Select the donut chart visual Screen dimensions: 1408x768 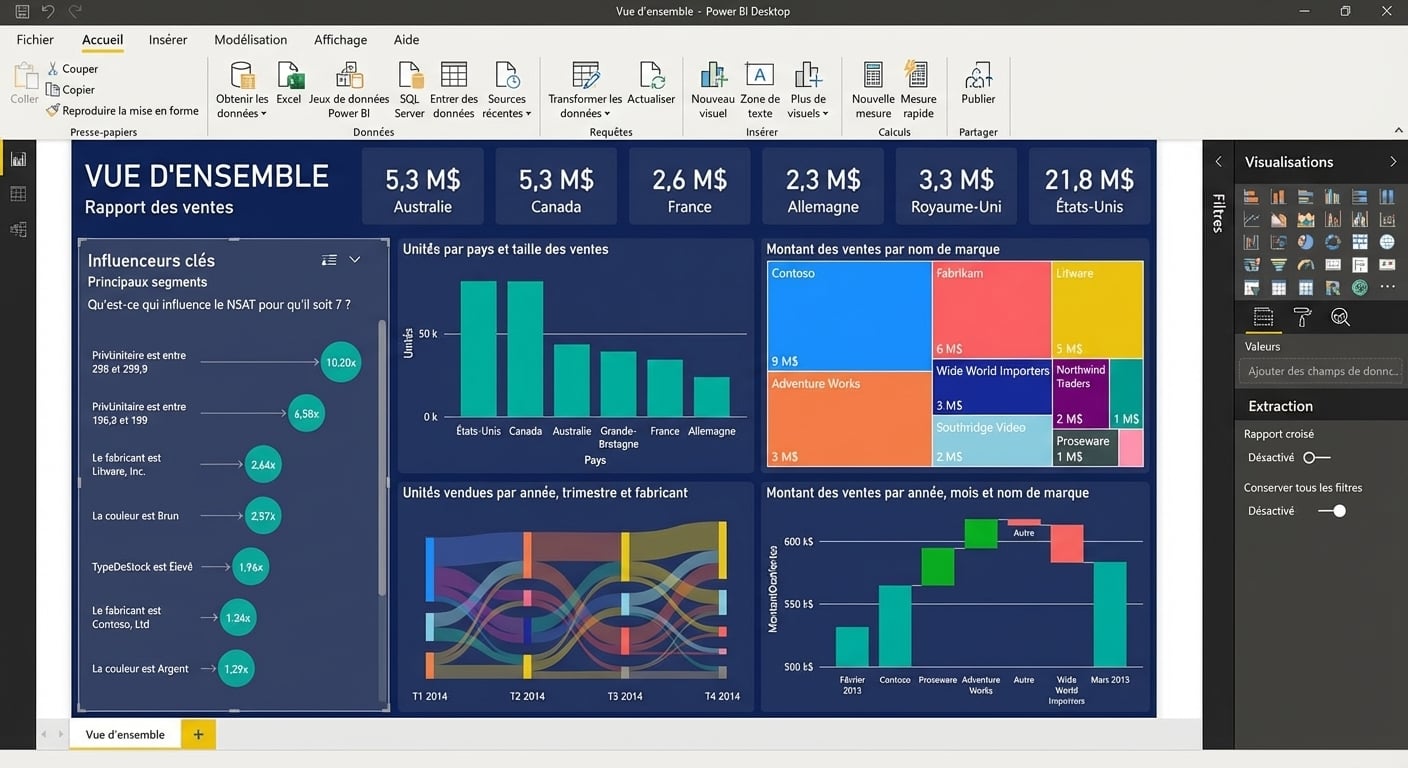coord(1333,242)
